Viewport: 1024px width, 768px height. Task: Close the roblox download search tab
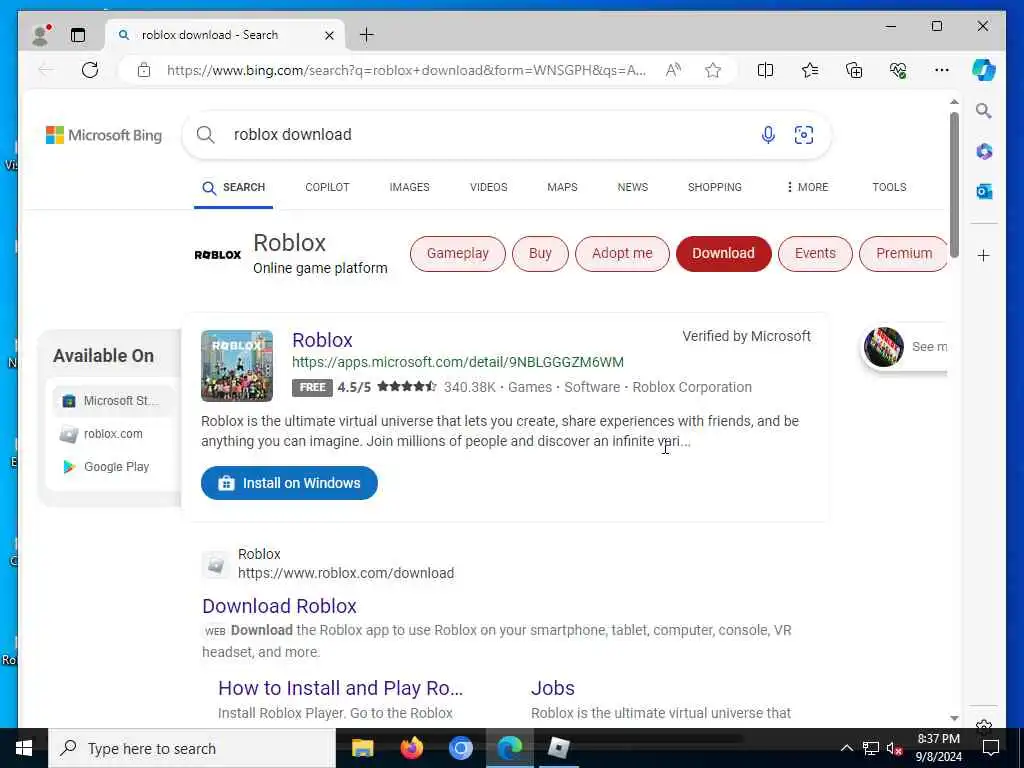pyautogui.click(x=329, y=35)
